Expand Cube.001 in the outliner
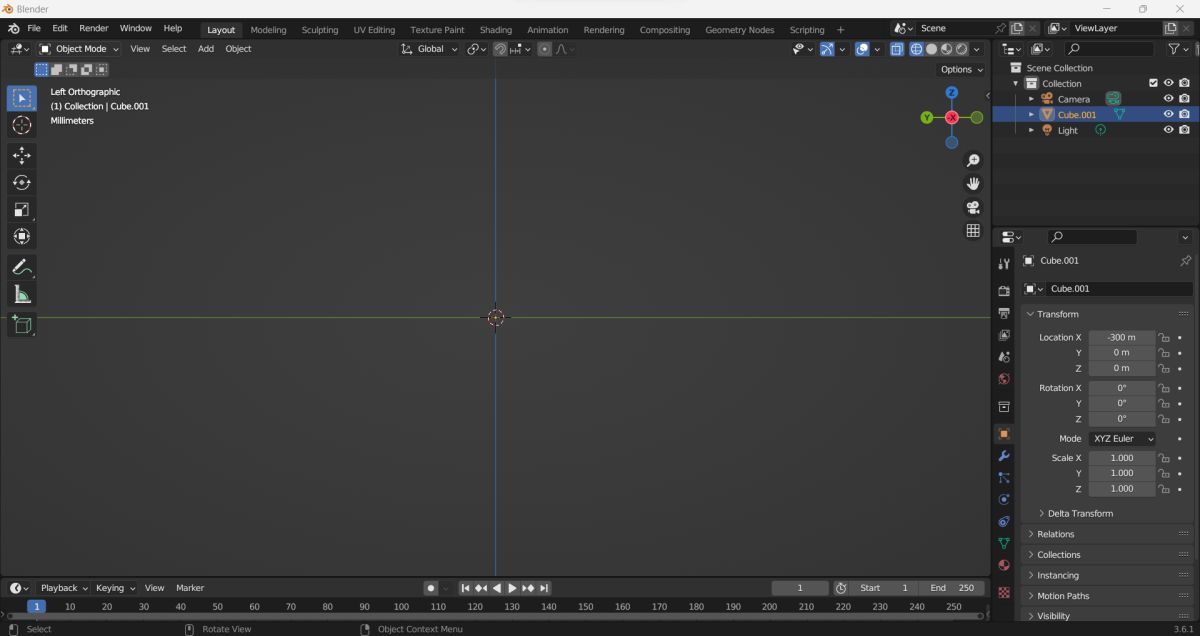This screenshot has width=1200, height=636. click(1032, 114)
